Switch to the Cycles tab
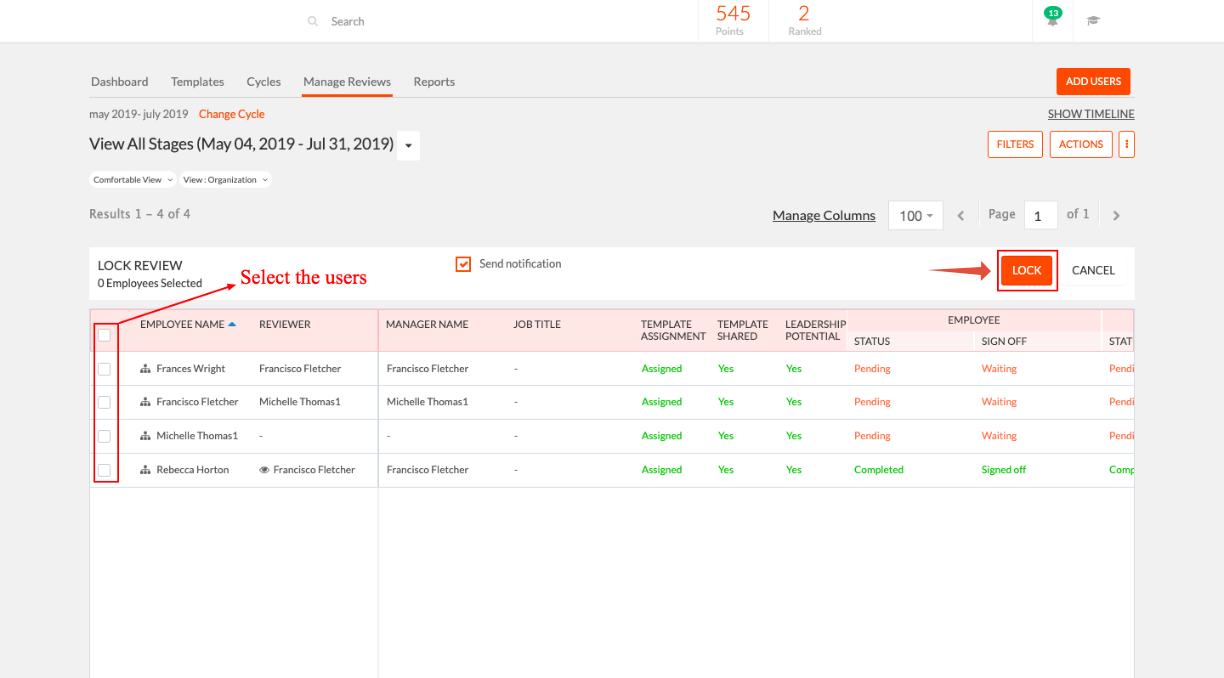The image size is (1224, 678). click(x=264, y=82)
